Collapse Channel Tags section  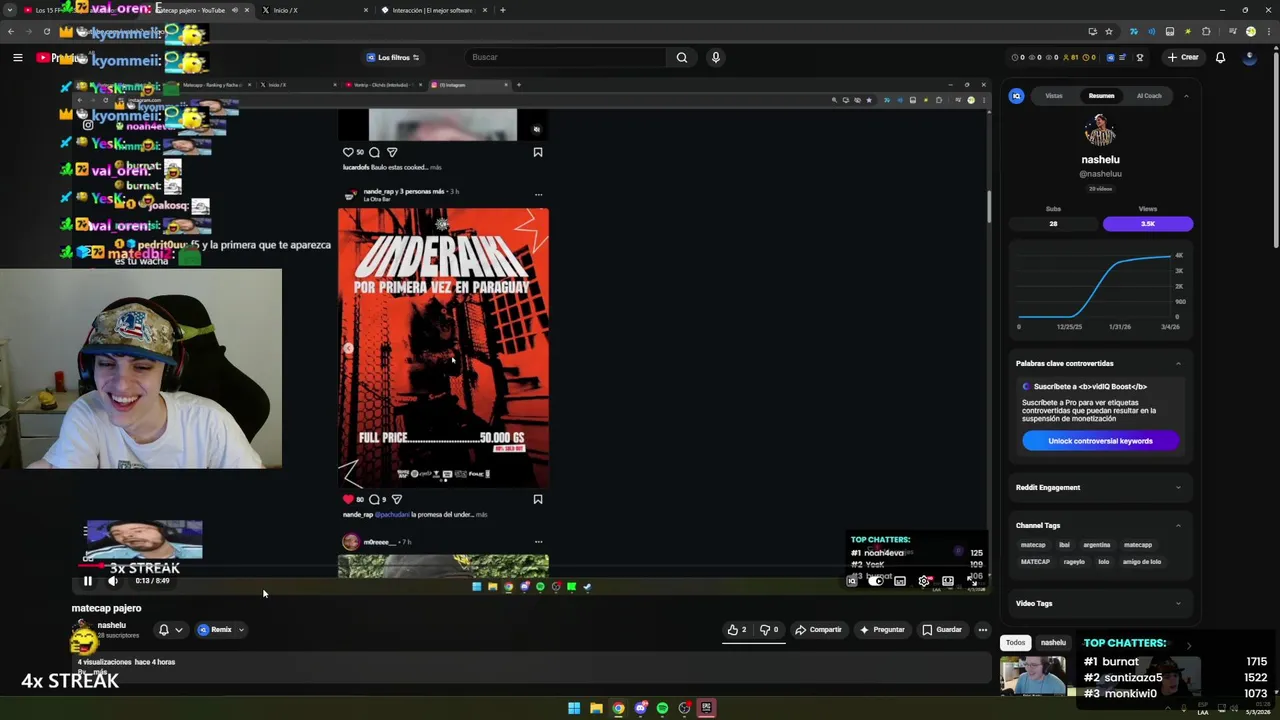pos(1178,525)
